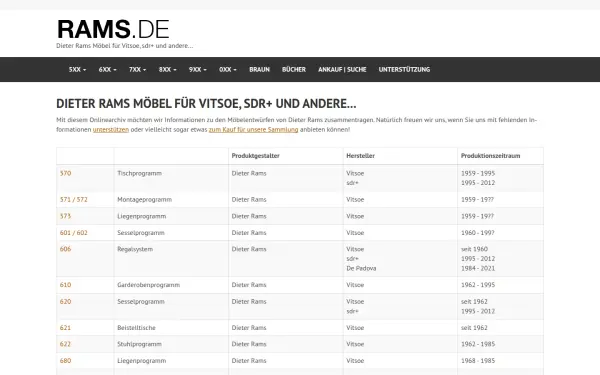This screenshot has width=600, height=375.
Task: Click the tagline under the RAMS.DE logo
Action: pos(125,46)
